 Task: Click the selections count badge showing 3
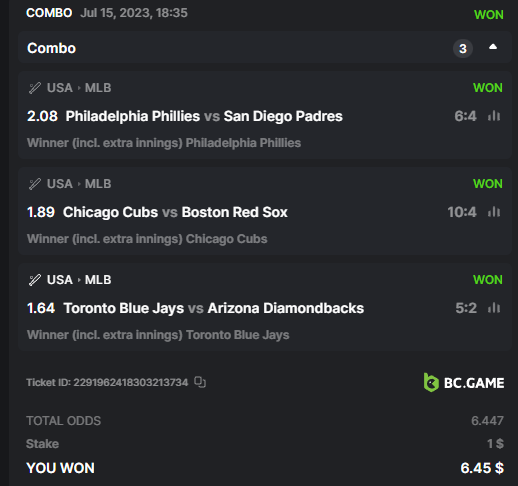pyautogui.click(x=463, y=49)
